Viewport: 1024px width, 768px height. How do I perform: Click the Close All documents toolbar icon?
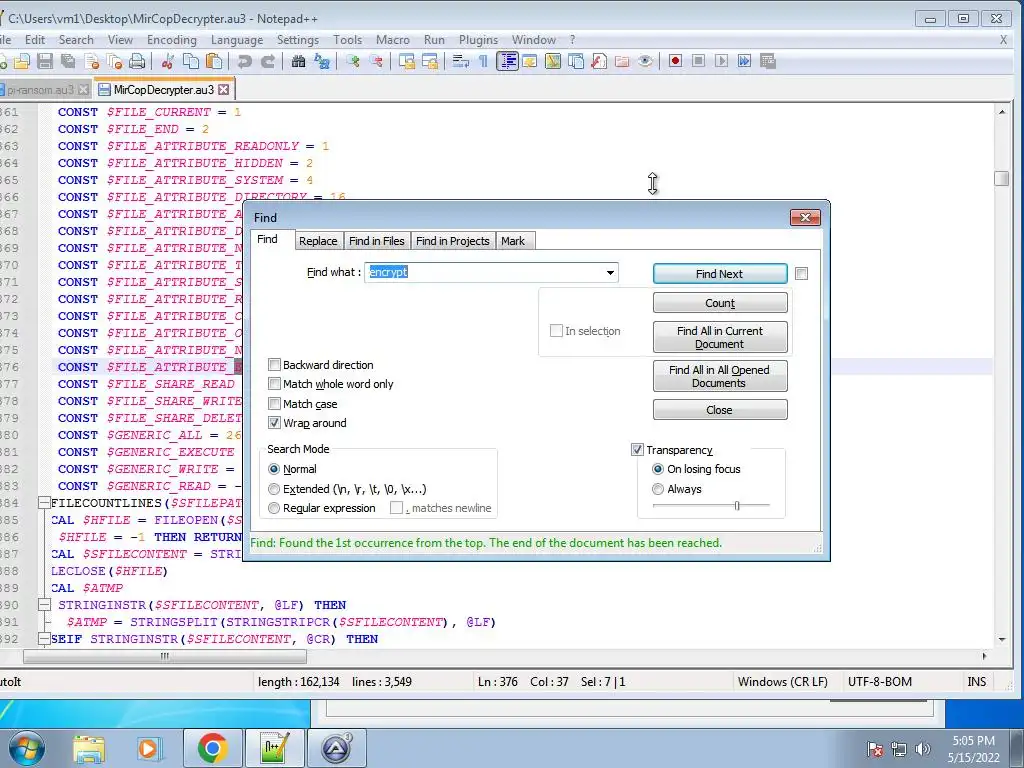tap(115, 61)
